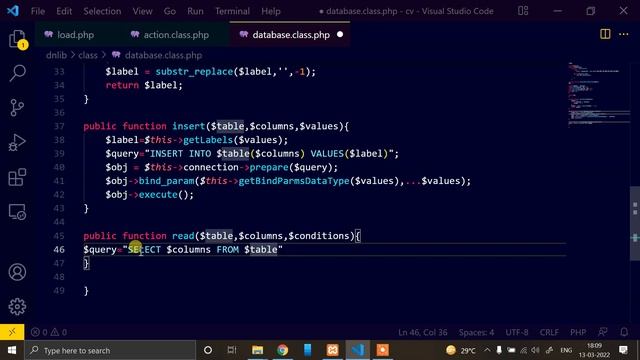Viewport: 640px width, 360px height.
Task: Open the Manage gear menu
Action: click(17, 307)
